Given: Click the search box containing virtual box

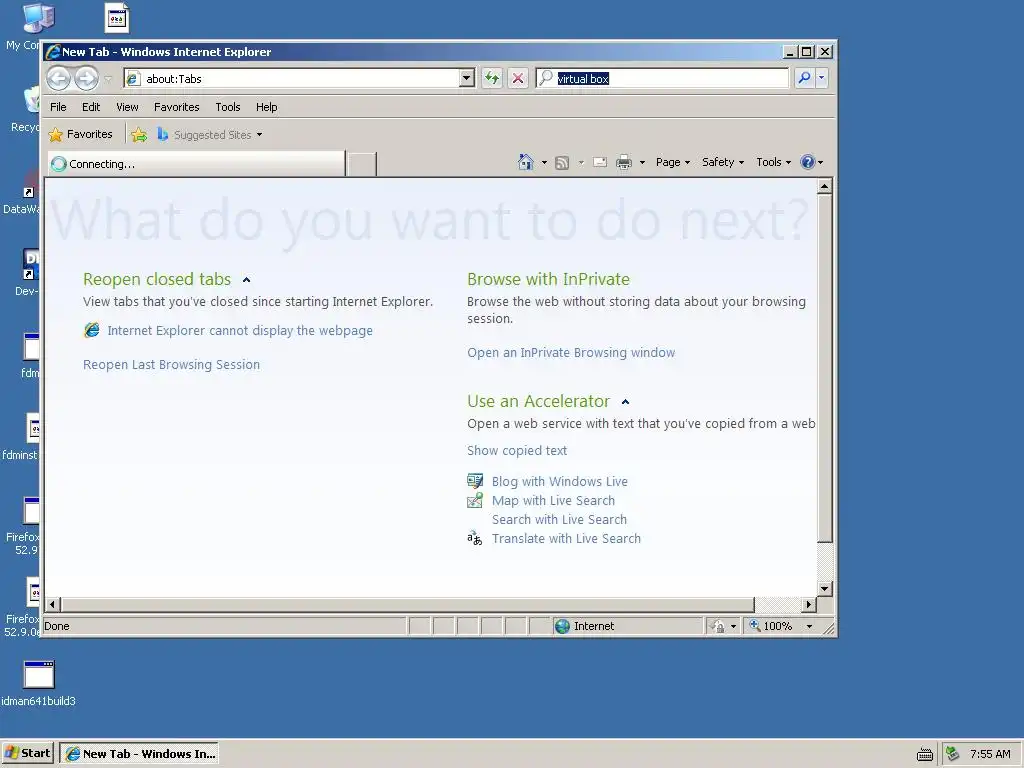Looking at the screenshot, I should [662, 79].
